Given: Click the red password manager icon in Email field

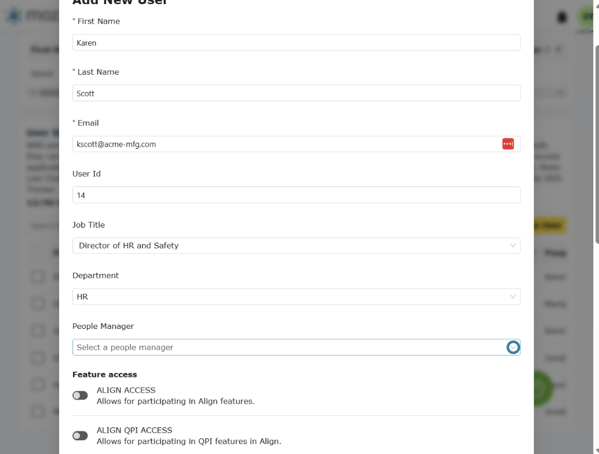Looking at the screenshot, I should pyautogui.click(x=508, y=144).
